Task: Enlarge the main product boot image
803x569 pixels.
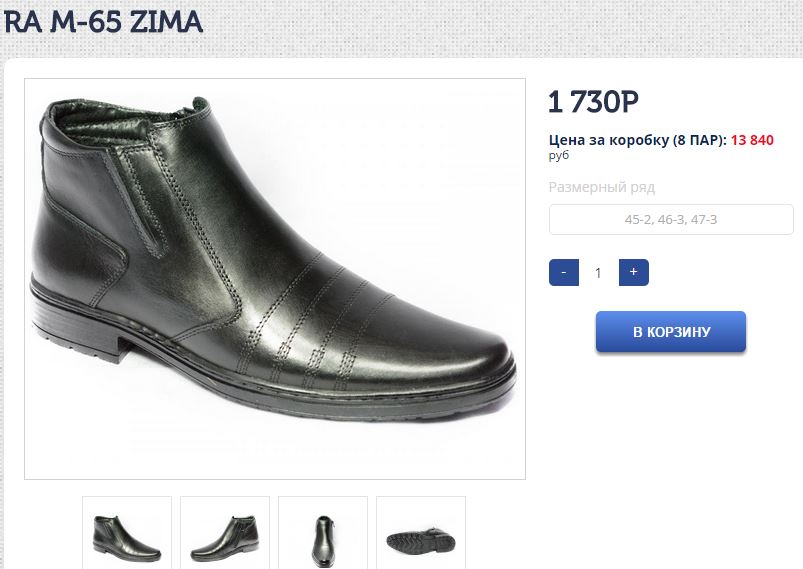Action: 275,278
